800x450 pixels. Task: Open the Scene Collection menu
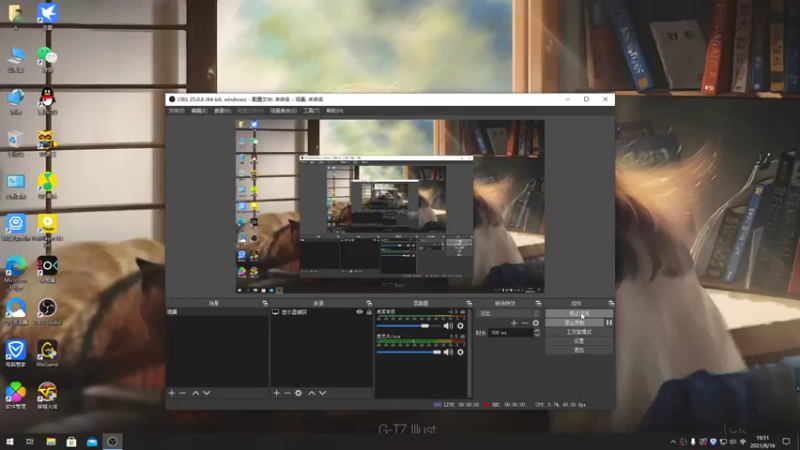[x=283, y=111]
